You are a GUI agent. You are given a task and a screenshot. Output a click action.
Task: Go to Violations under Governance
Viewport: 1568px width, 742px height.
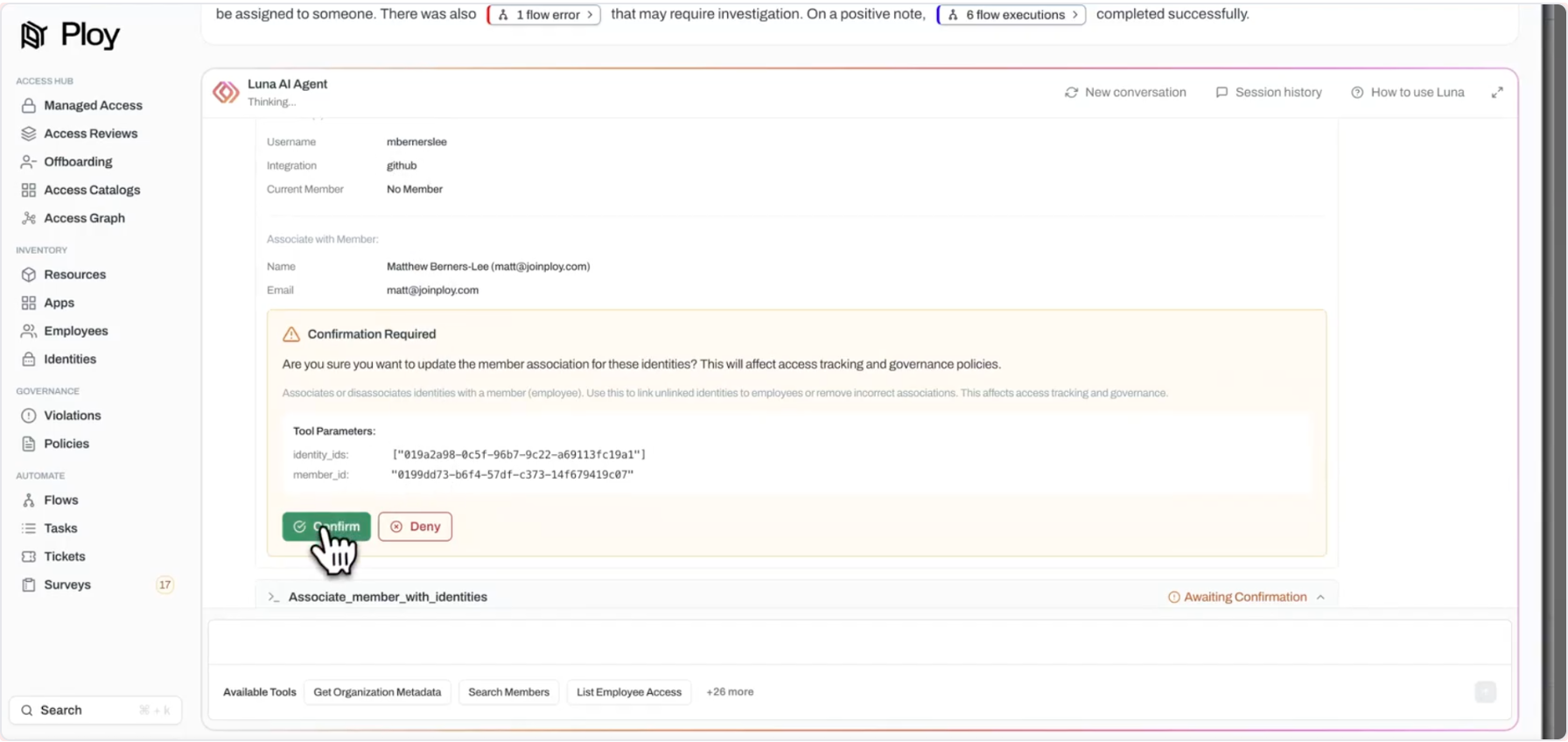point(72,416)
